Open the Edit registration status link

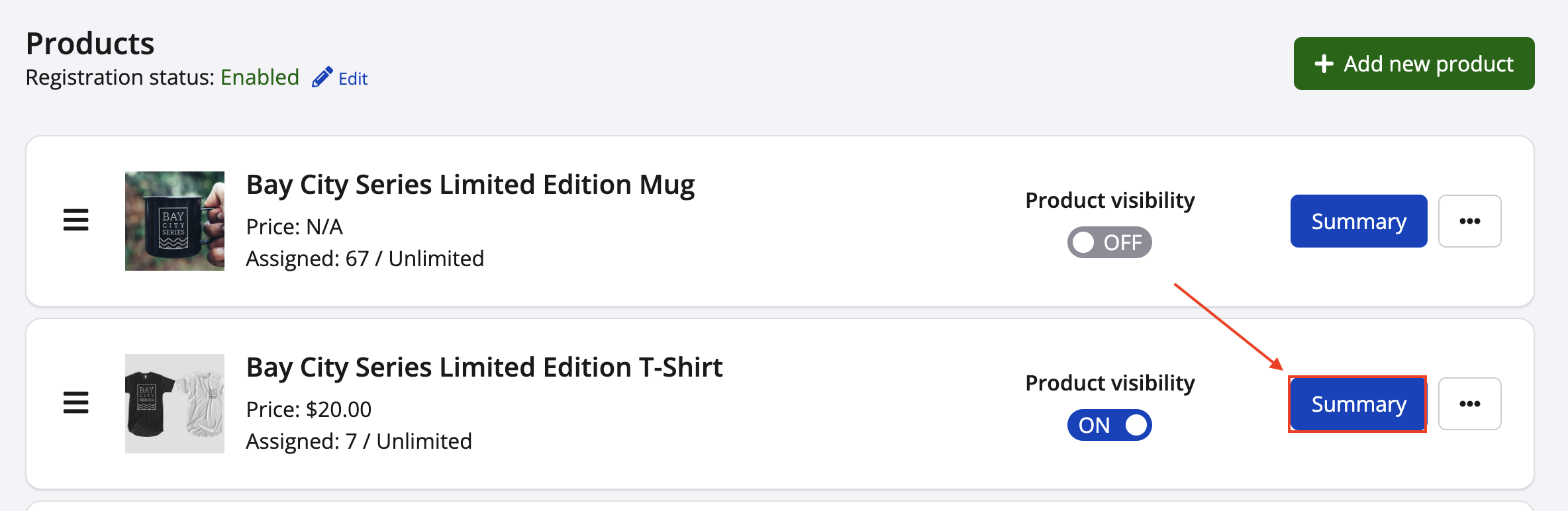point(352,79)
